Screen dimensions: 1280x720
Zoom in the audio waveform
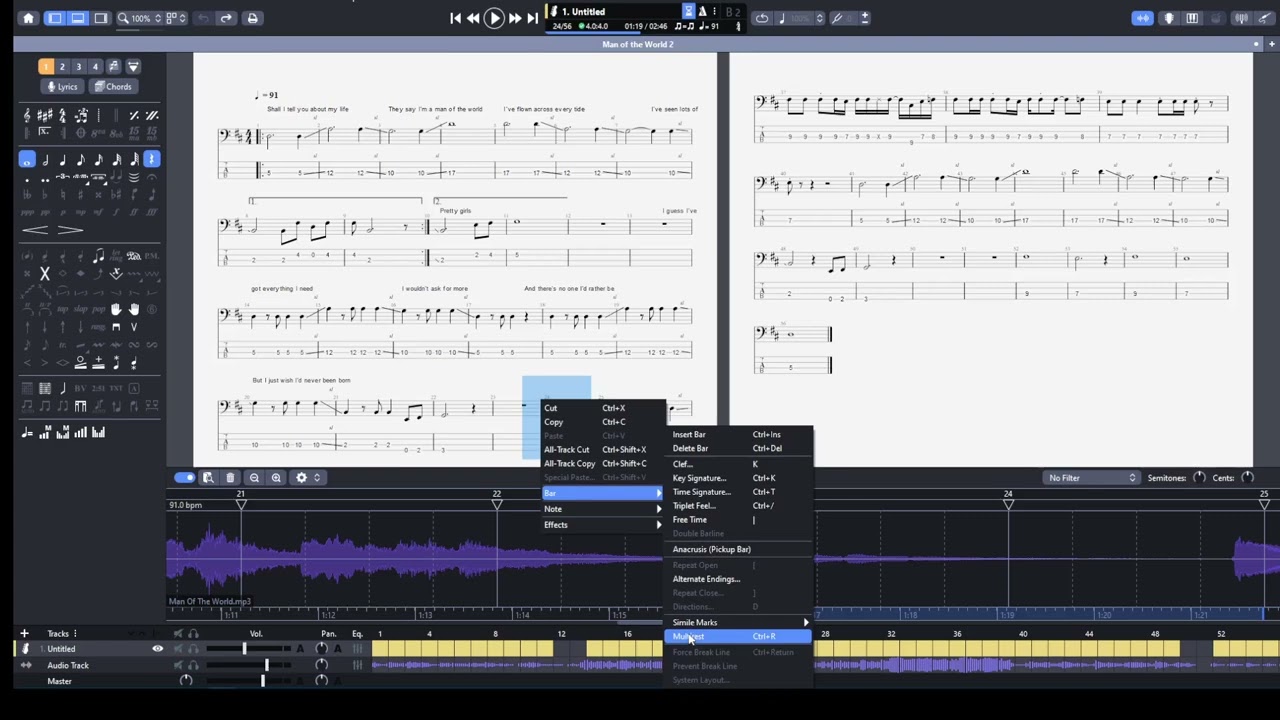coord(276,478)
